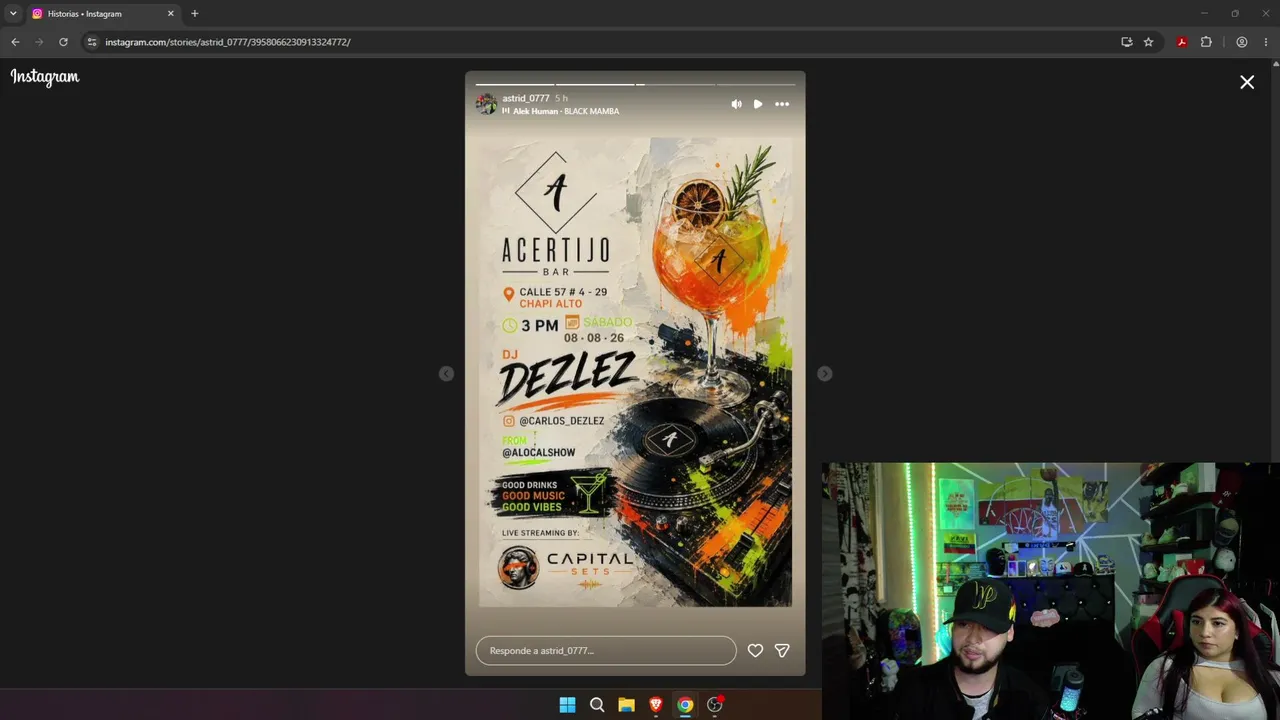Click the Acertijo Bar flyer image

click(635, 372)
